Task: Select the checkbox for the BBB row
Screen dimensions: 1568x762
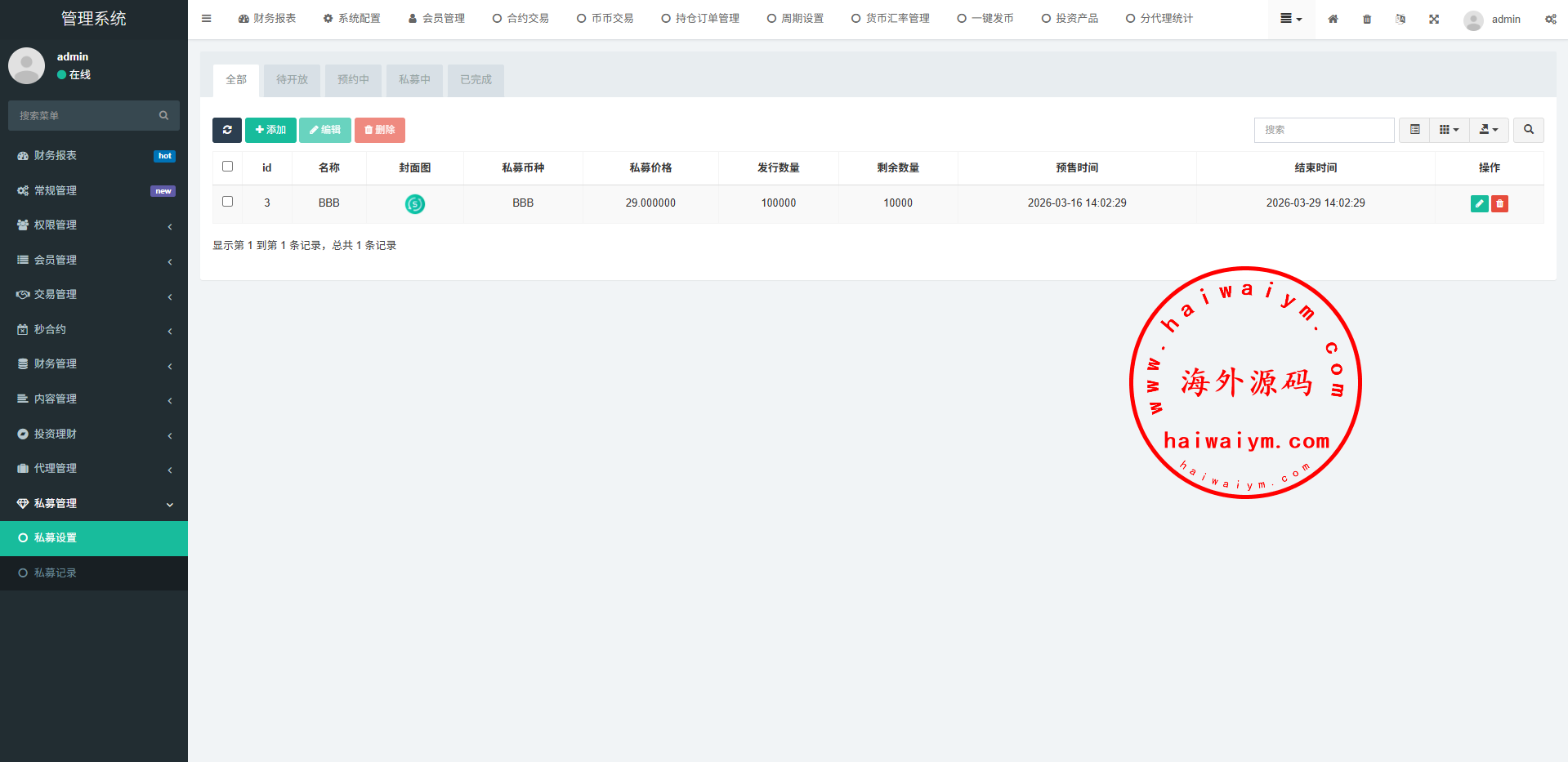Action: (x=228, y=202)
